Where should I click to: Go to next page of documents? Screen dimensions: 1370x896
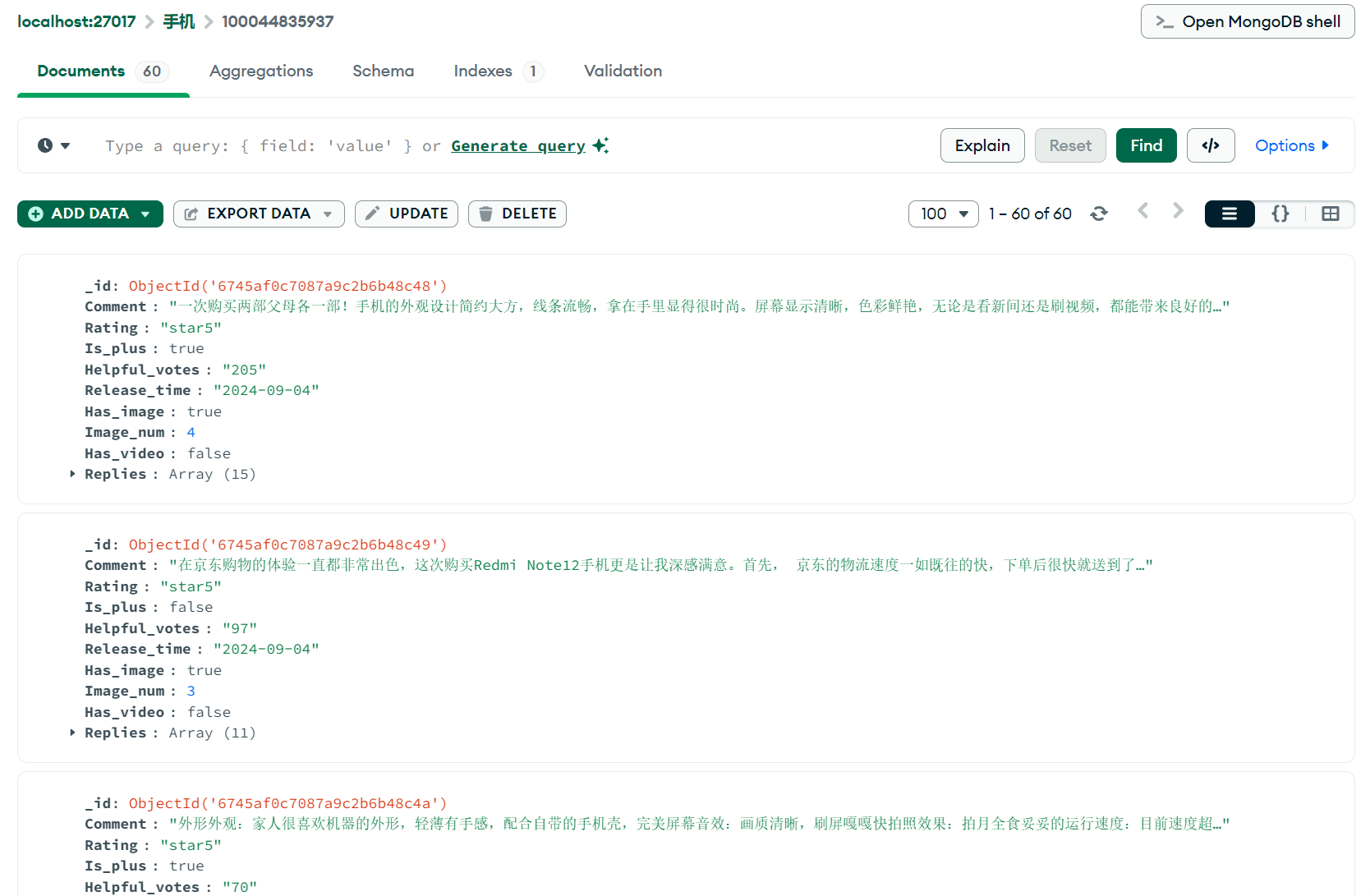[1178, 212]
